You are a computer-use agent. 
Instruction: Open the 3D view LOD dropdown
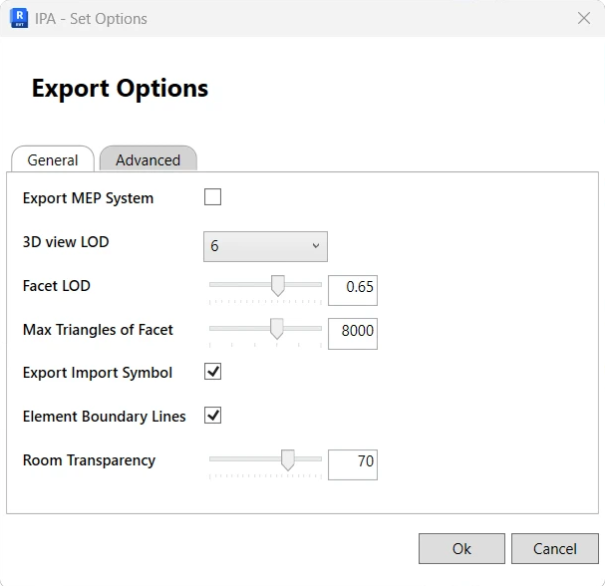265,246
